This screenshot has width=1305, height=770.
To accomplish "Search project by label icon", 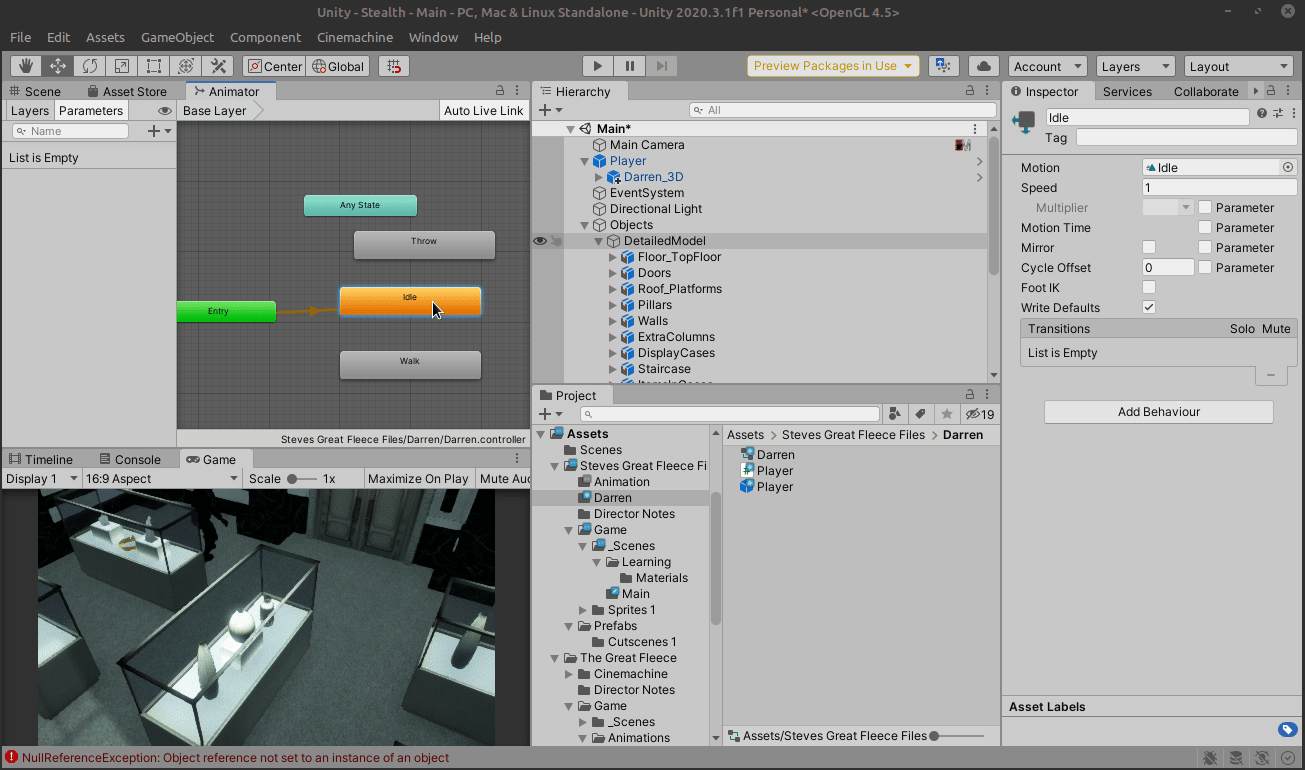I will point(921,414).
